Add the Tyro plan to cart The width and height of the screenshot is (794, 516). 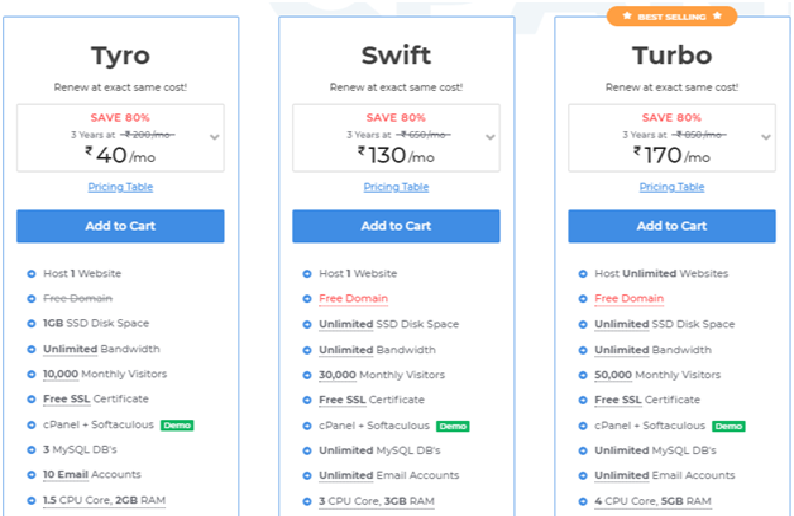click(x=121, y=226)
